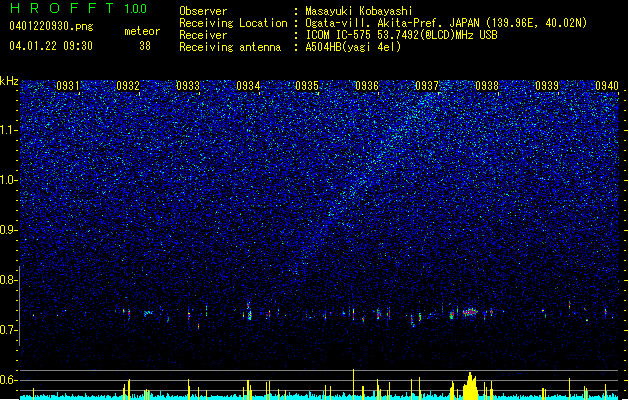Click the 1.0 kHz axis label

point(9,180)
